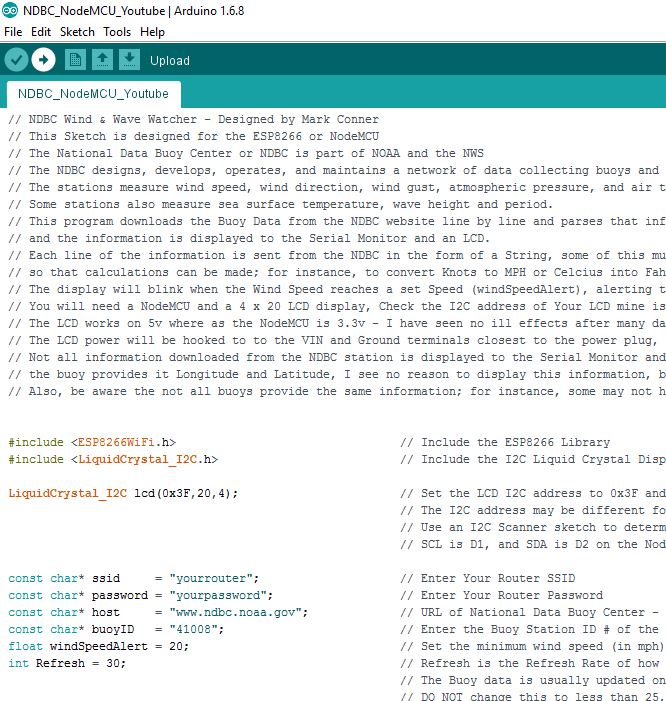Click the comment line starting "Also, be aware"

pyautogui.click(x=337, y=392)
